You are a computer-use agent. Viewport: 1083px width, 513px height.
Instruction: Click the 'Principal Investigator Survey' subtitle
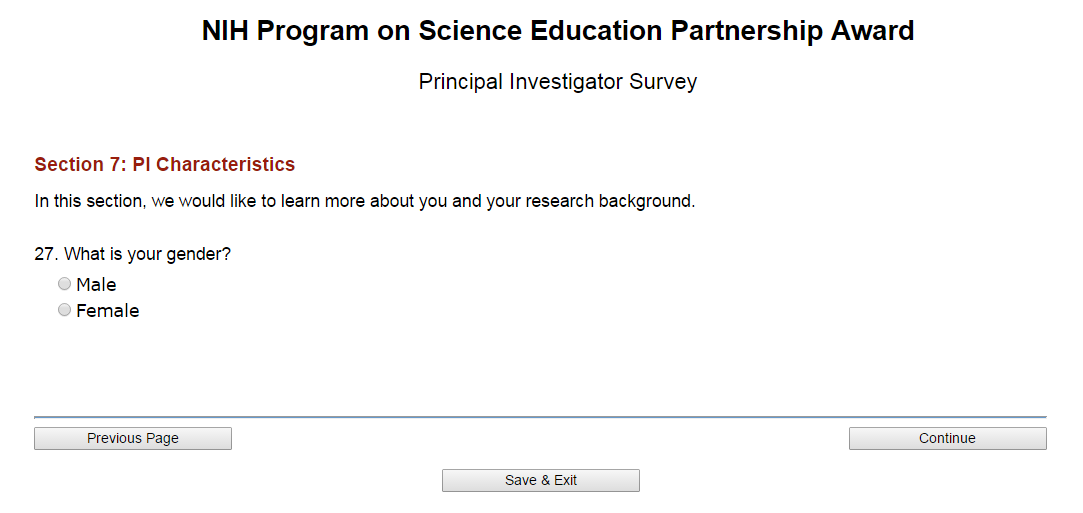pyautogui.click(x=558, y=82)
